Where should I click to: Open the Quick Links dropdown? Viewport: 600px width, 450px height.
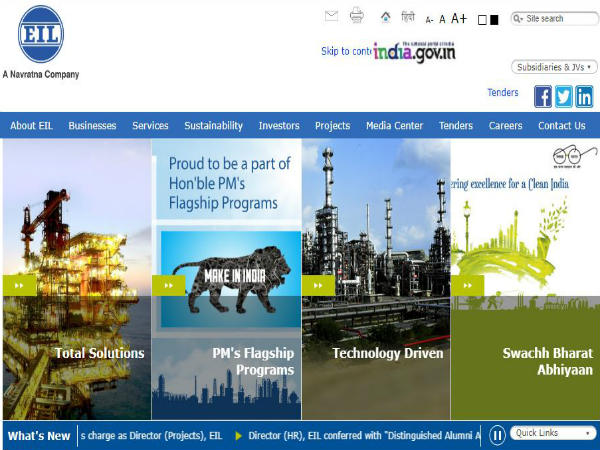click(x=553, y=433)
